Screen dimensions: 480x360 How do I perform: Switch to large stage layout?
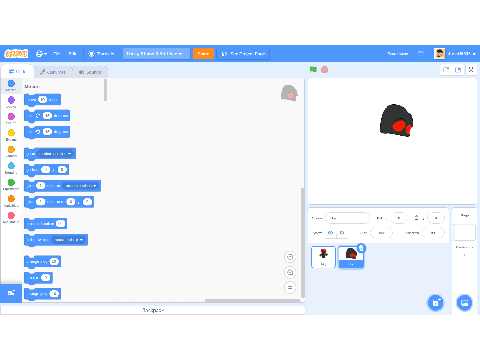(458, 70)
